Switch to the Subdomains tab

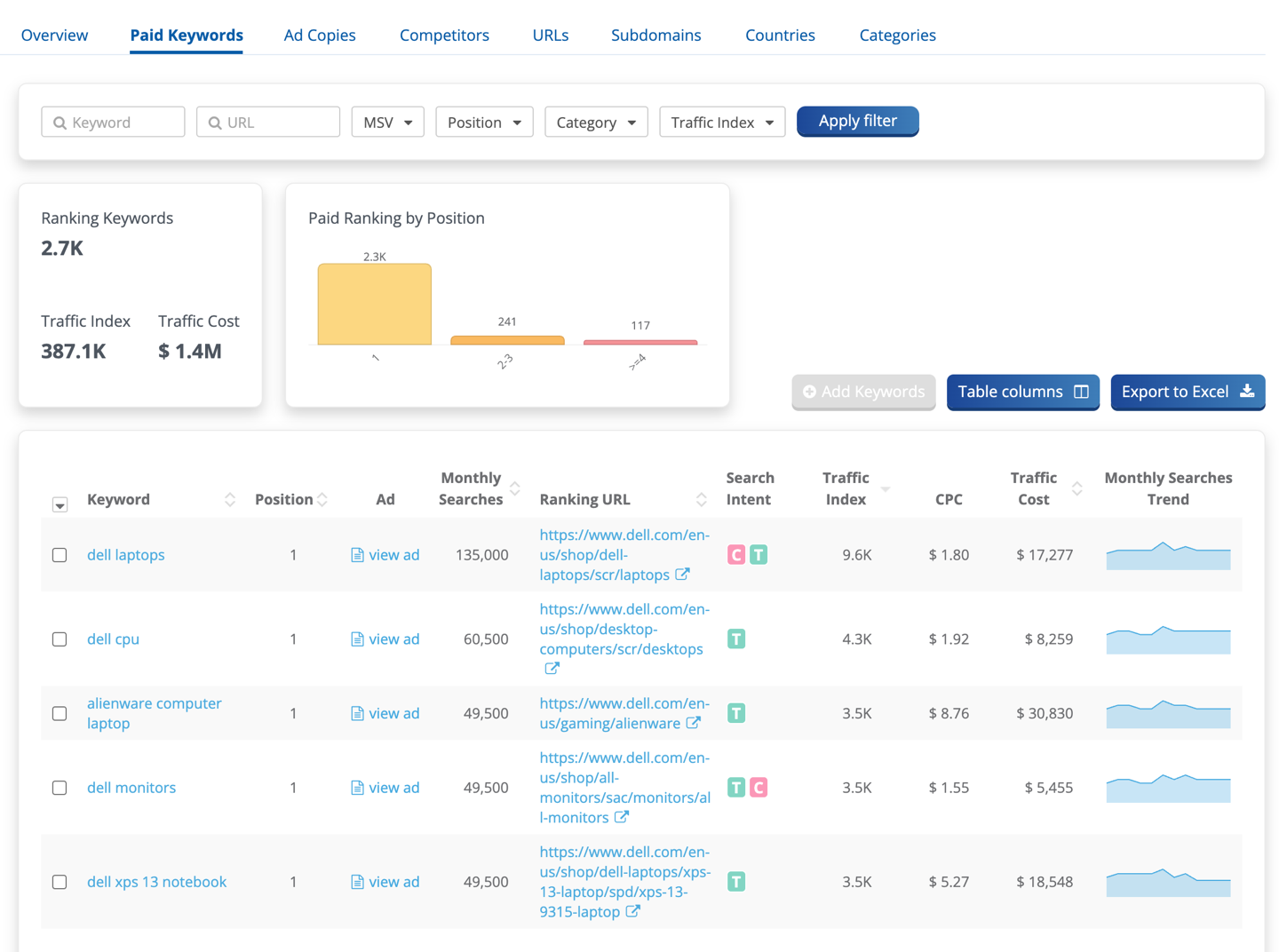pos(656,36)
